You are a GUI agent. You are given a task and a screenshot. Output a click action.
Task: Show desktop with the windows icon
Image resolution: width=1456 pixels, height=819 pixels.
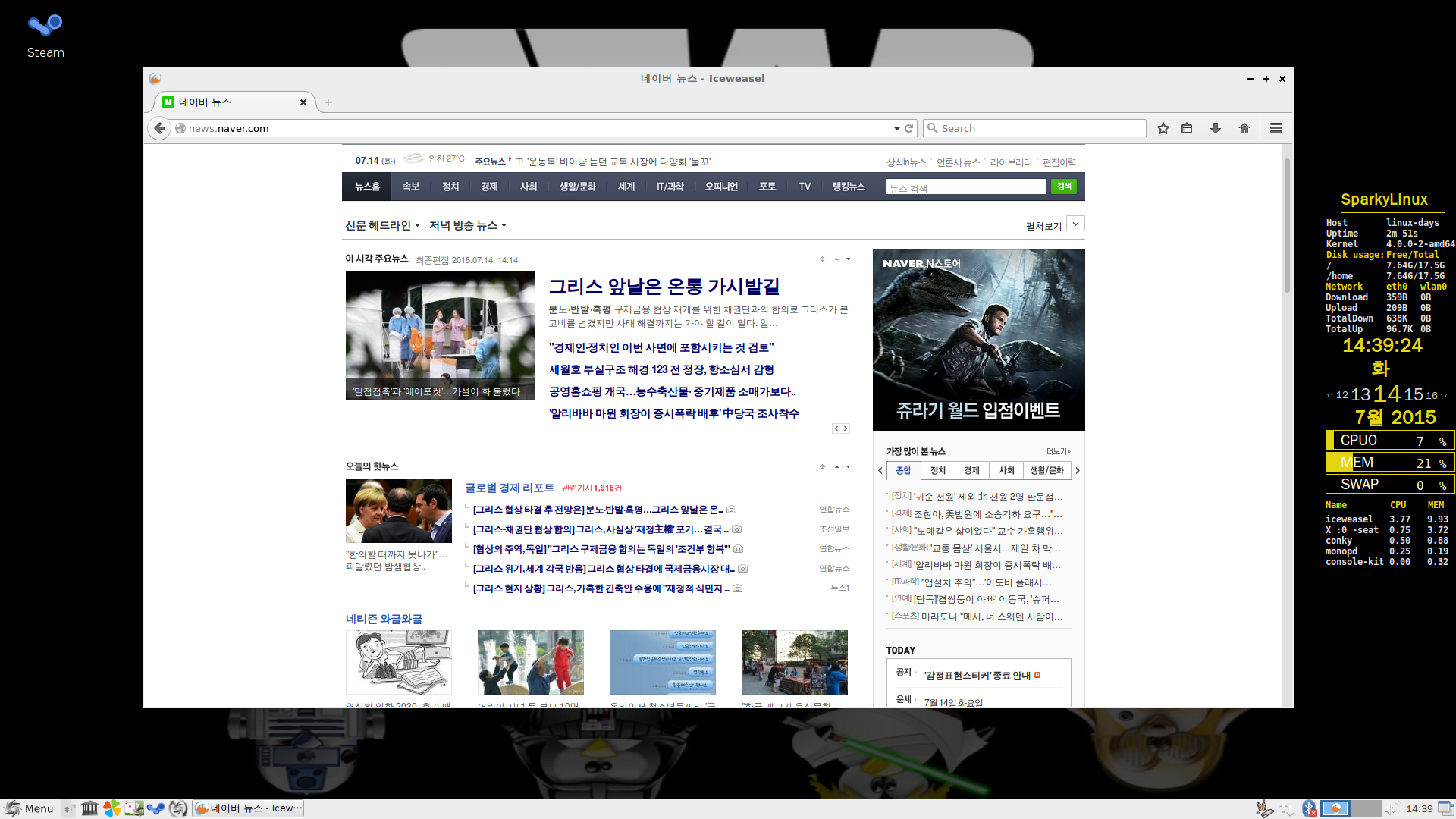click(x=1445, y=809)
